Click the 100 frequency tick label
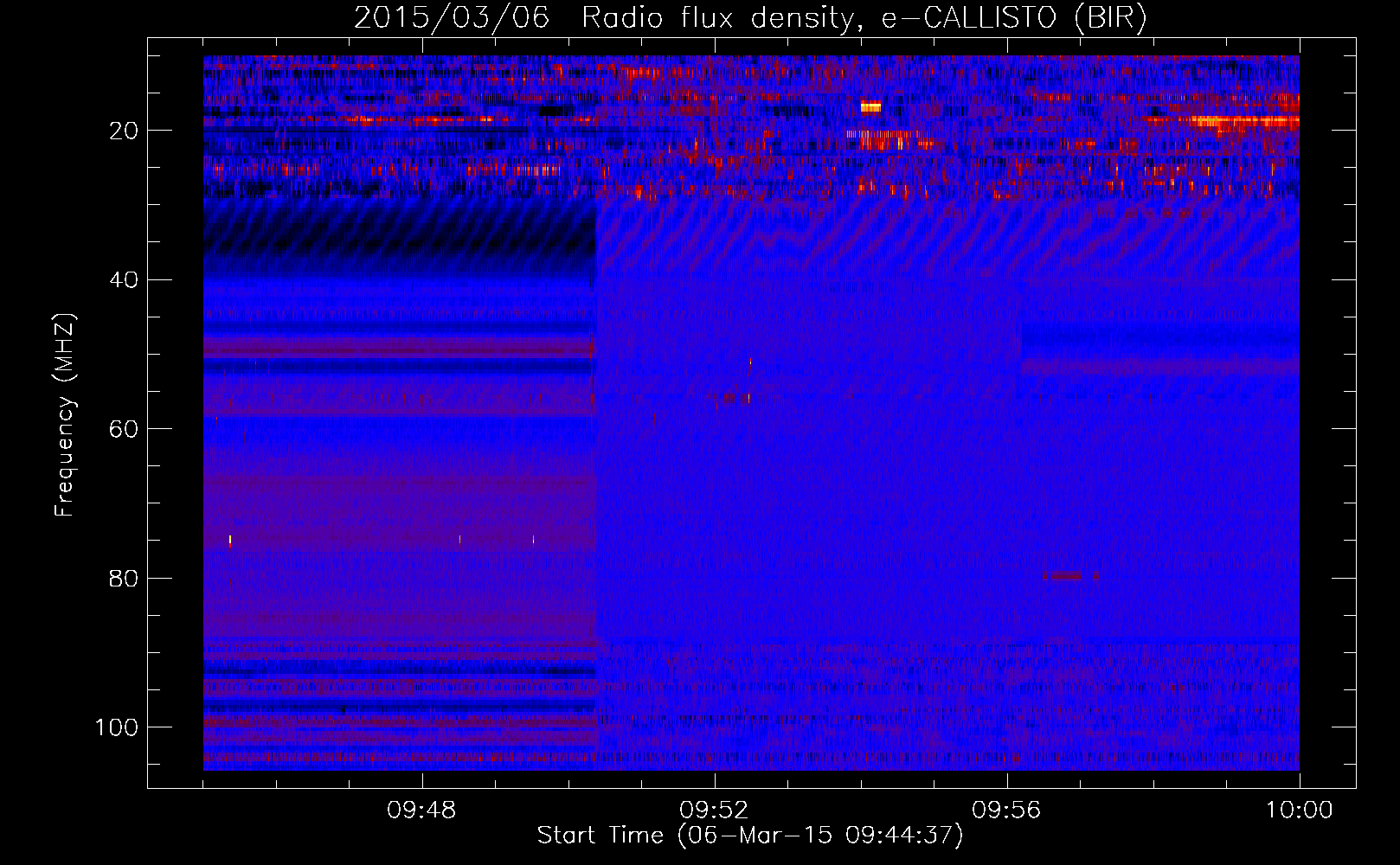 pos(117,727)
